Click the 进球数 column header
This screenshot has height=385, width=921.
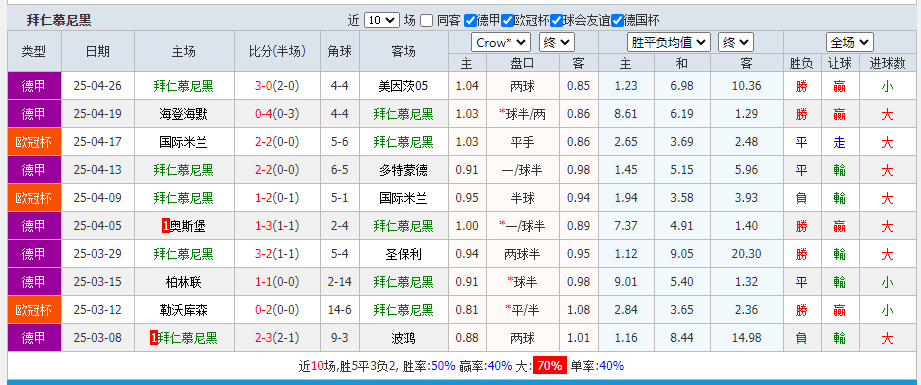click(887, 63)
